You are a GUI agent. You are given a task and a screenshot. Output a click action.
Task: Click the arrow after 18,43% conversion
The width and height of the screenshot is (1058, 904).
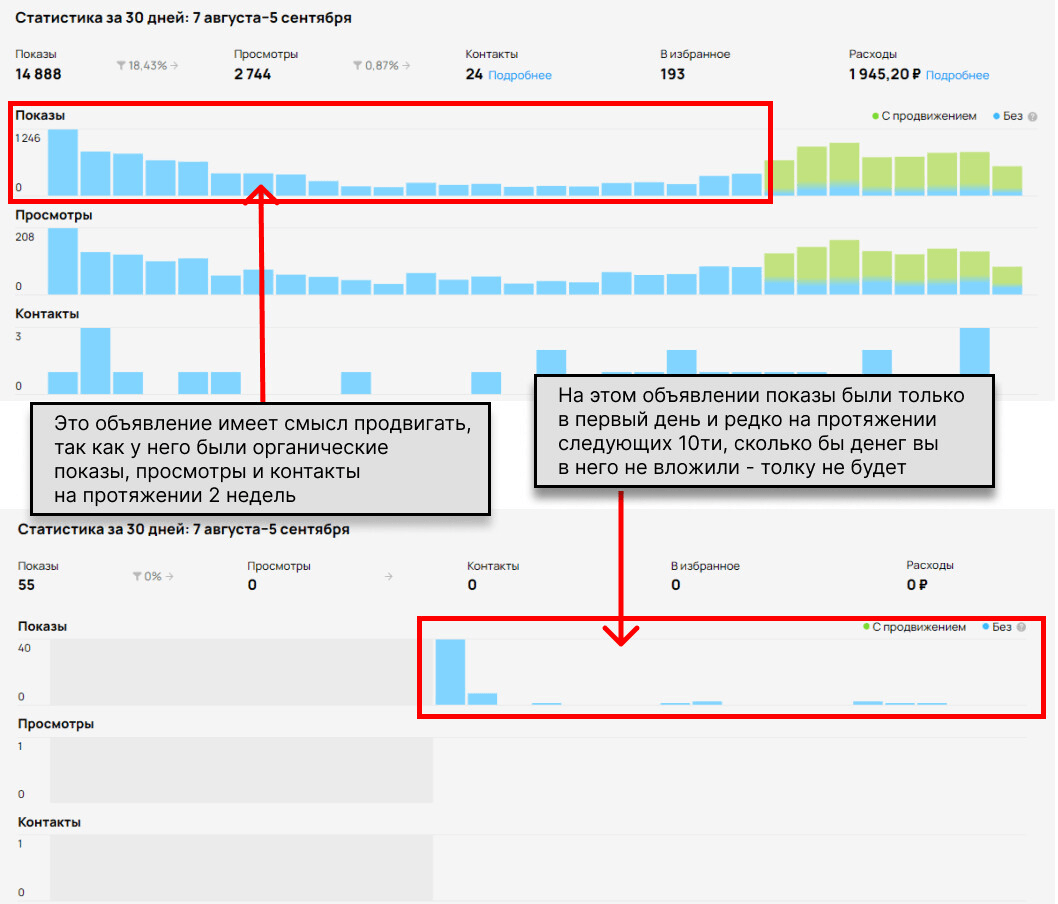tap(174, 65)
